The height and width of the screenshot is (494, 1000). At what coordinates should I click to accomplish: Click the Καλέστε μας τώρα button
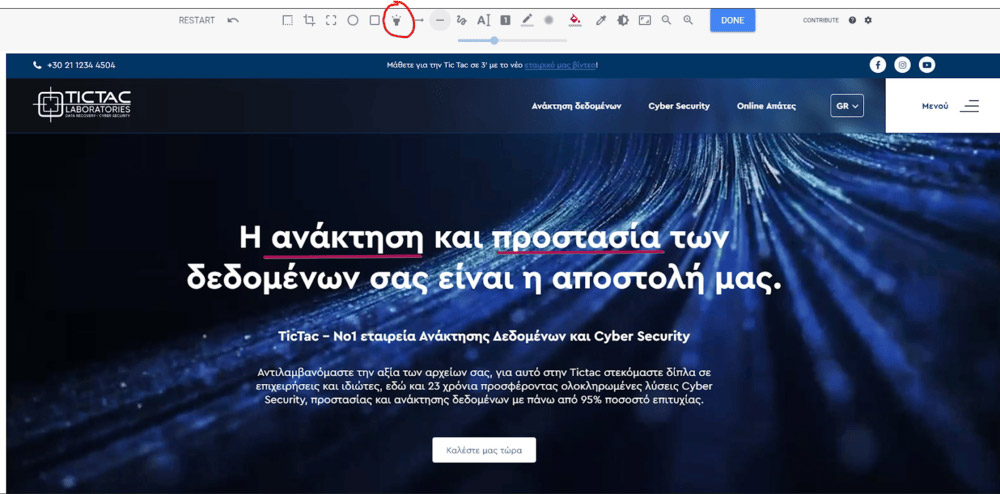click(484, 450)
